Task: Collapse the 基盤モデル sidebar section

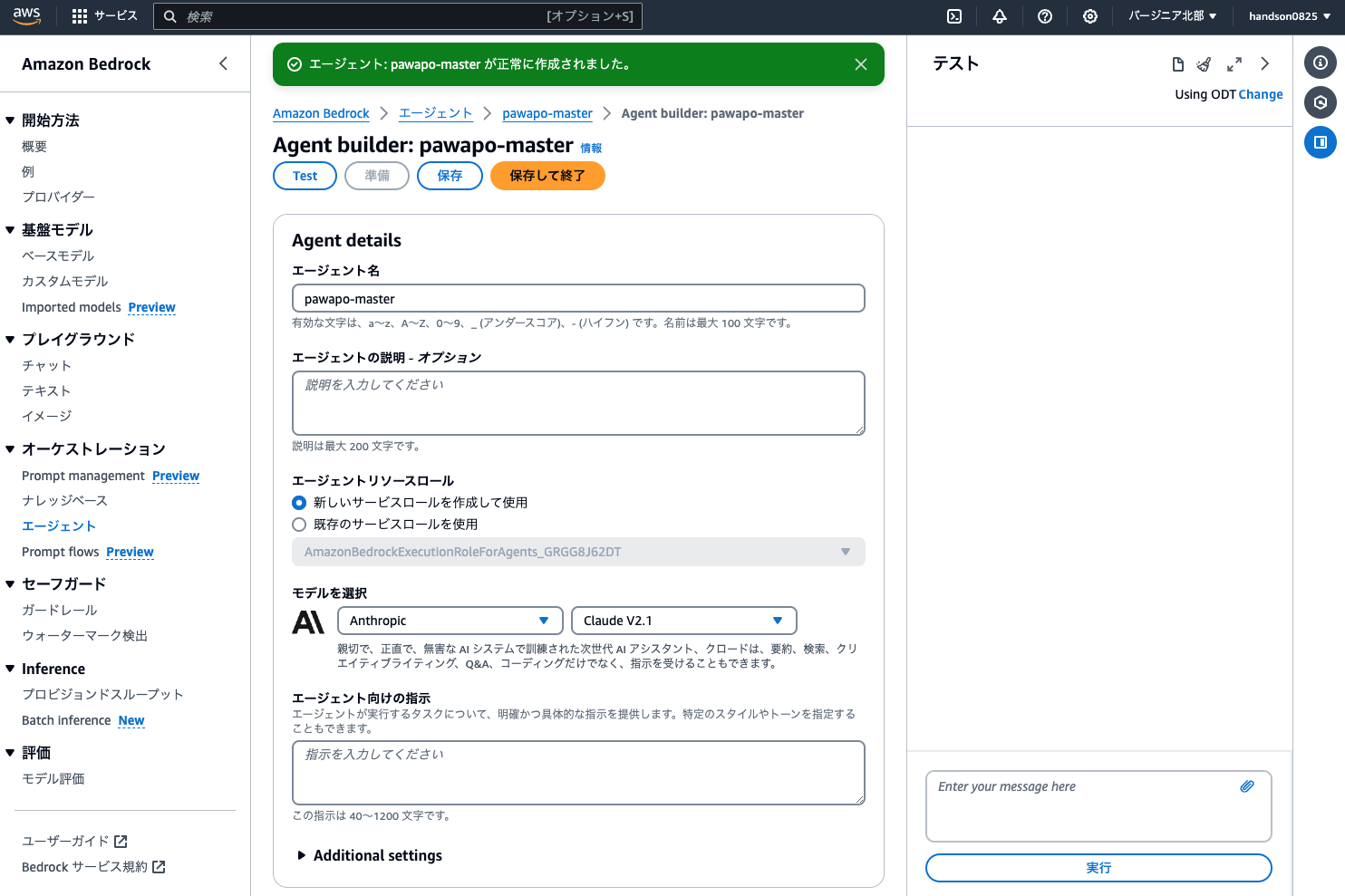Action: tap(10, 230)
